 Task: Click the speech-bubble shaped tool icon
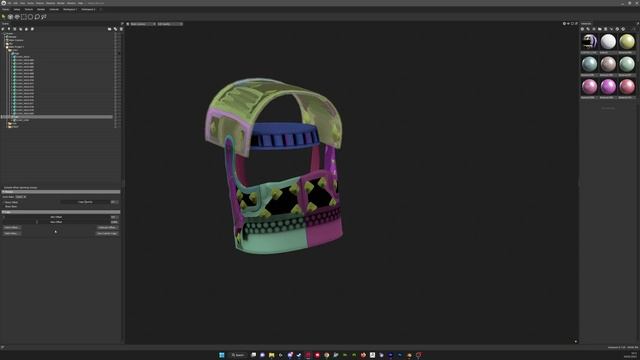click(x=37, y=17)
